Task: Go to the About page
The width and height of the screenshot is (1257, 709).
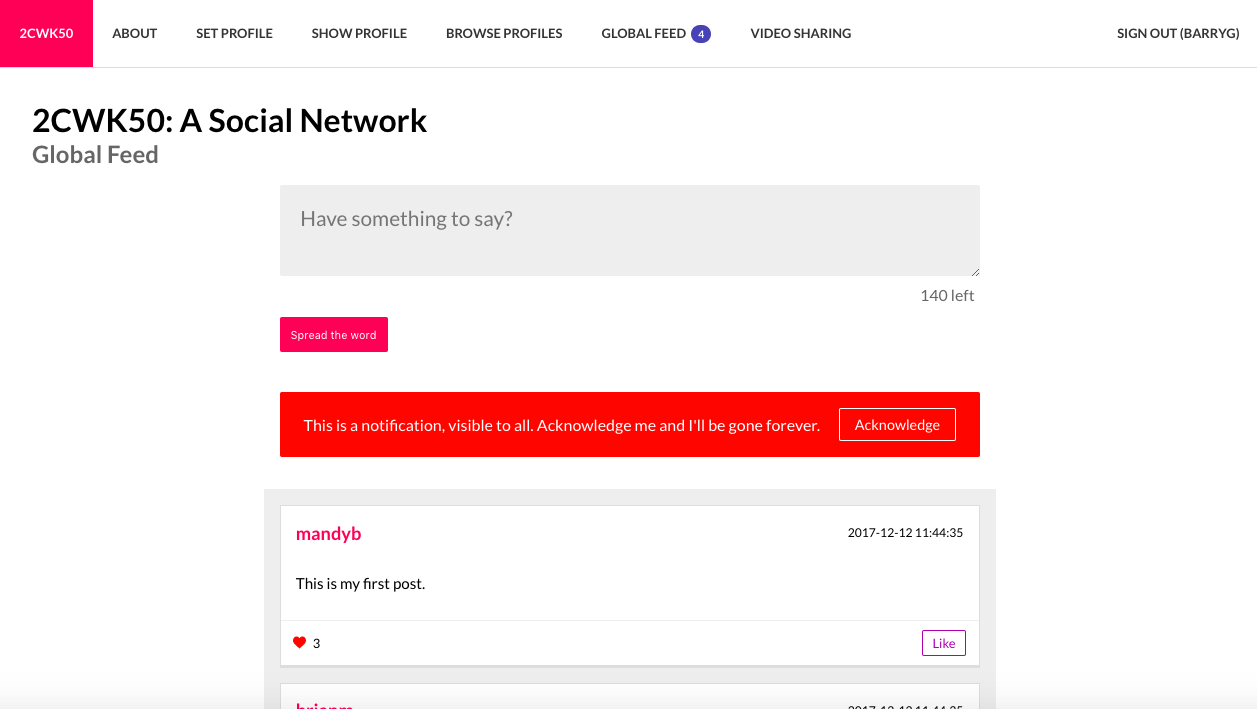Action: pyautogui.click(x=135, y=33)
